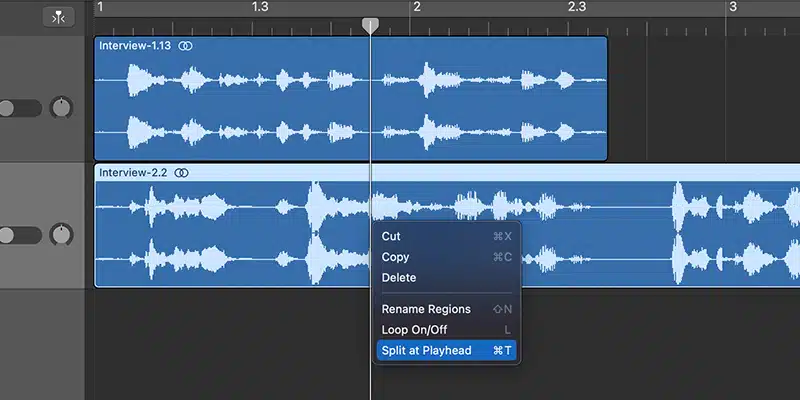This screenshot has height=400, width=800.
Task: Select Split at Playhead from context menu
Action: (x=446, y=351)
